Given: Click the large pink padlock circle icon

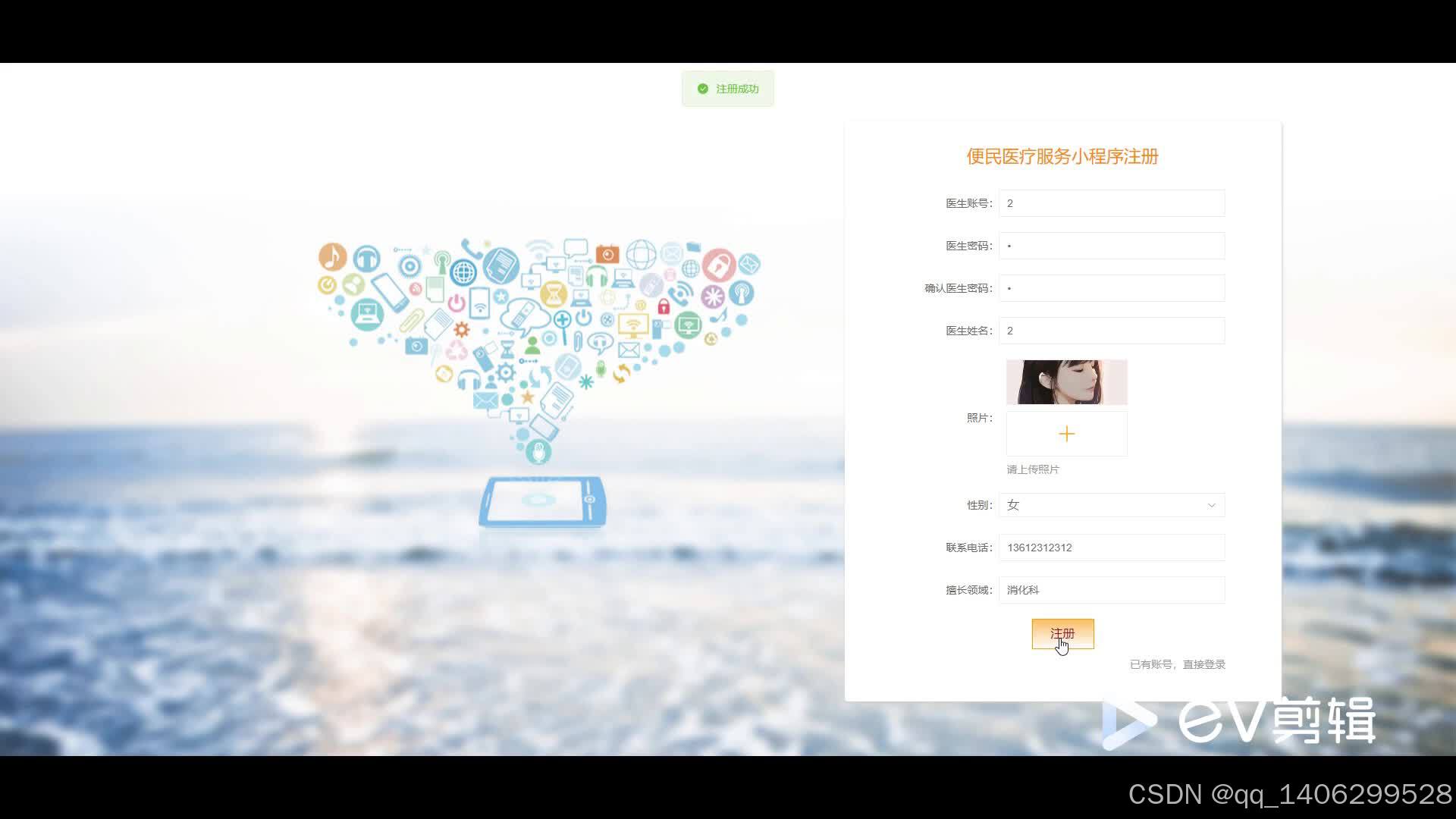Looking at the screenshot, I should point(718,264).
